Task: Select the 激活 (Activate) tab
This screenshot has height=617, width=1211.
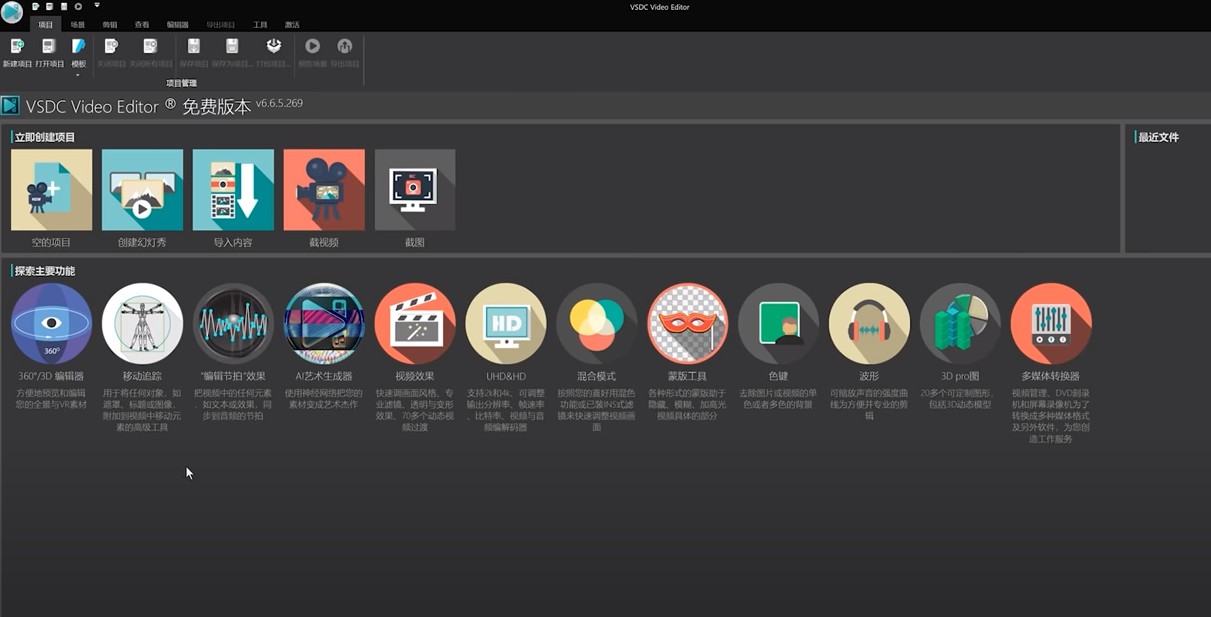Action: pos(292,25)
